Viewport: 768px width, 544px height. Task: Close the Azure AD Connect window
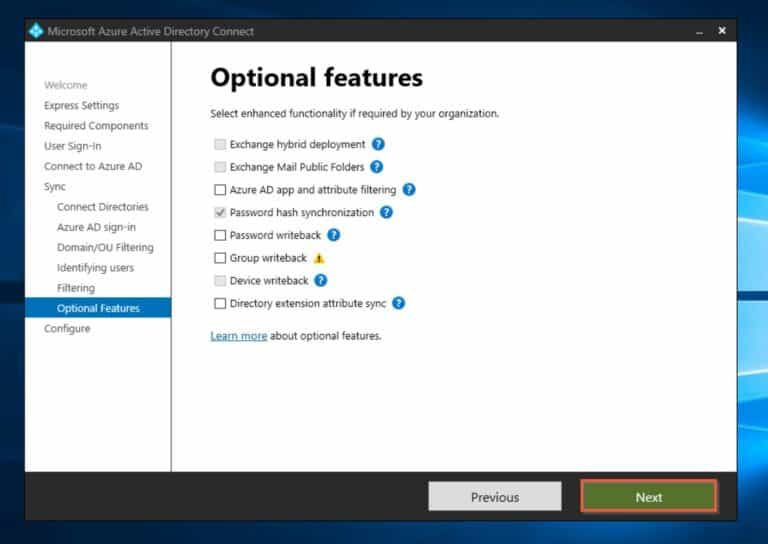pos(722,30)
